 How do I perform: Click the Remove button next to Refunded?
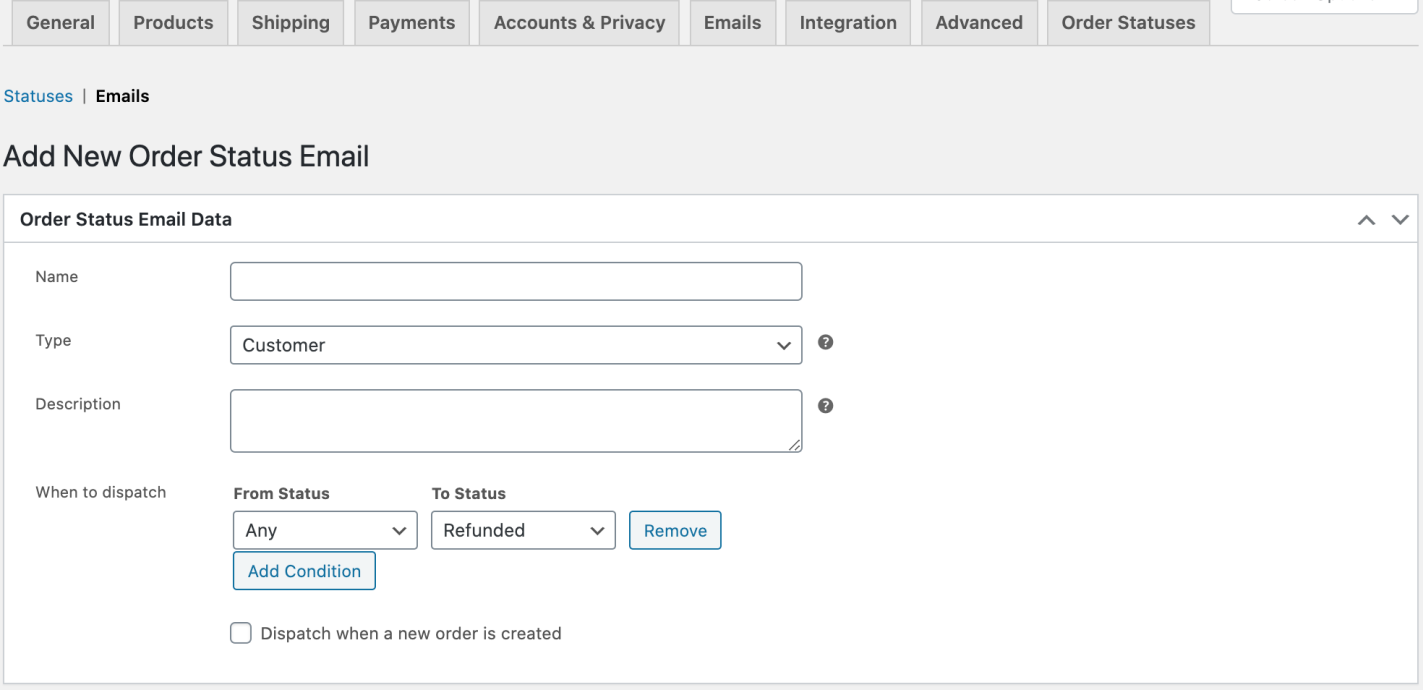(x=675, y=530)
